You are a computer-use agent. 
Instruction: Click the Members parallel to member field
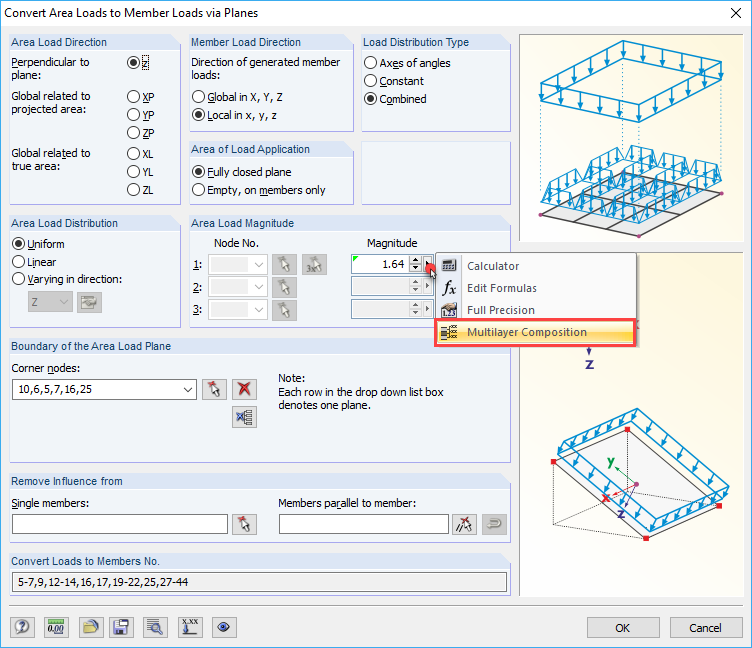364,524
